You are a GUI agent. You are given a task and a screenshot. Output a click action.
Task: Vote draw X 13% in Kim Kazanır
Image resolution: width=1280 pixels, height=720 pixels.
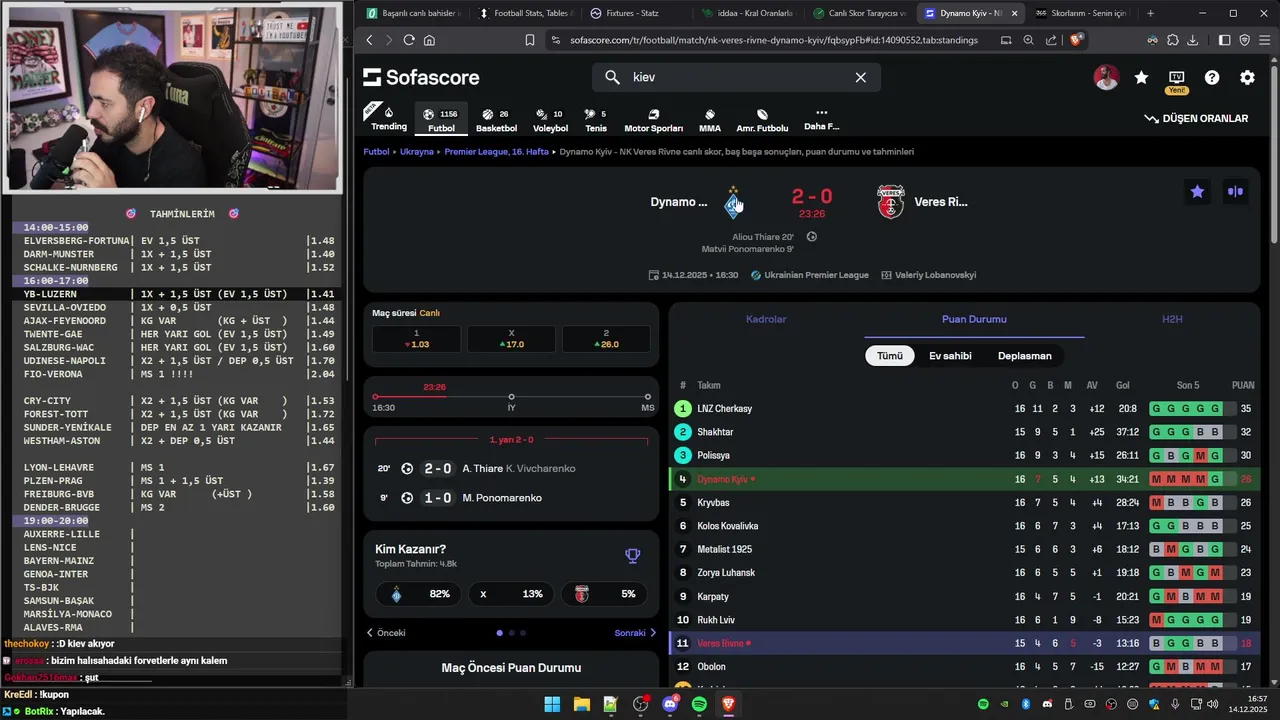511,594
